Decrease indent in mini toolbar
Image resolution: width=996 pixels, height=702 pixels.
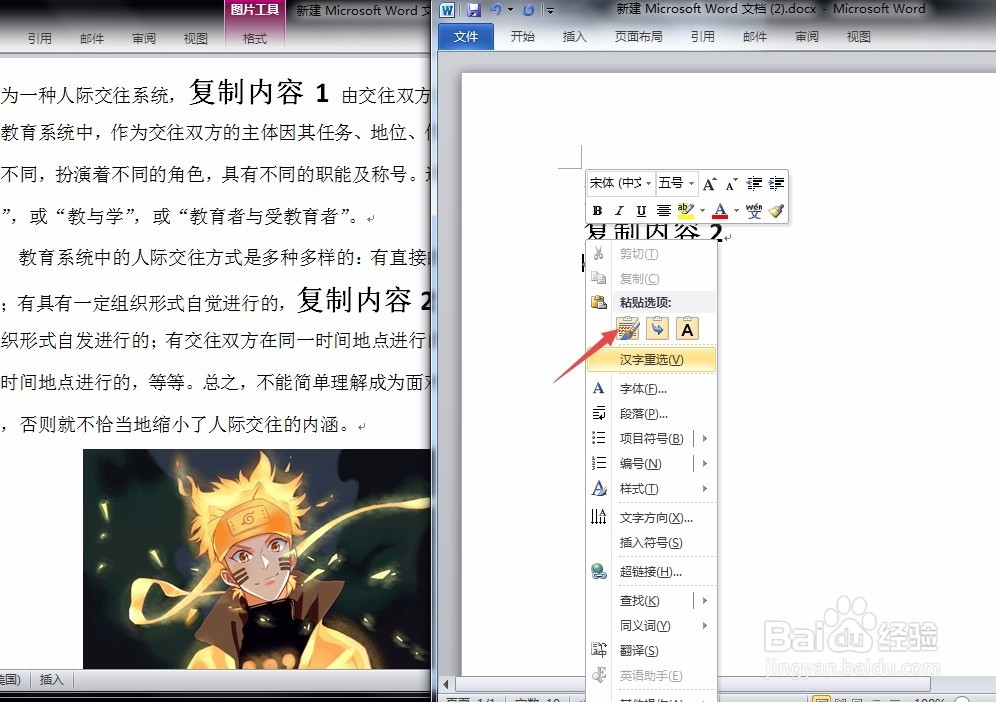coord(754,184)
